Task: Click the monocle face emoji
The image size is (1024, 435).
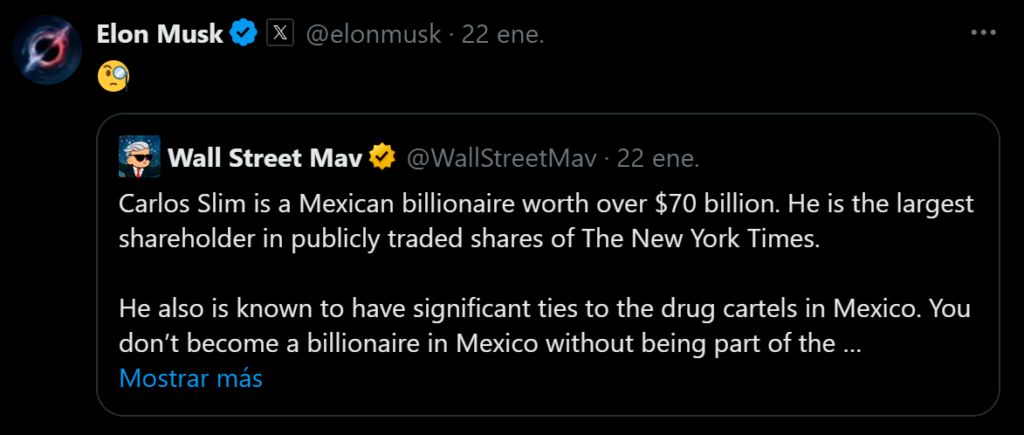Action: 112,78
